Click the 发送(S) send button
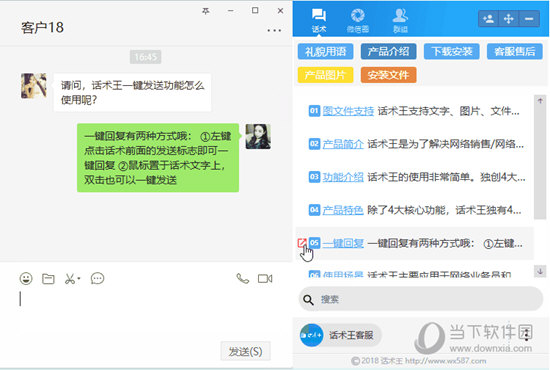This screenshot has width=550, height=370. 246,351
